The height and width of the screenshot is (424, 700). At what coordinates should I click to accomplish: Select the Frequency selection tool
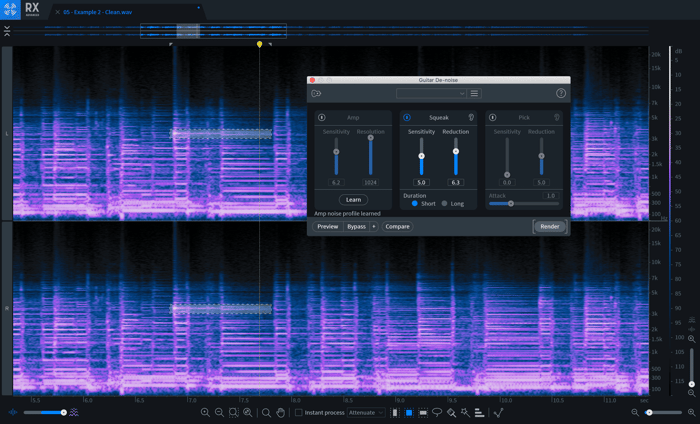423,413
